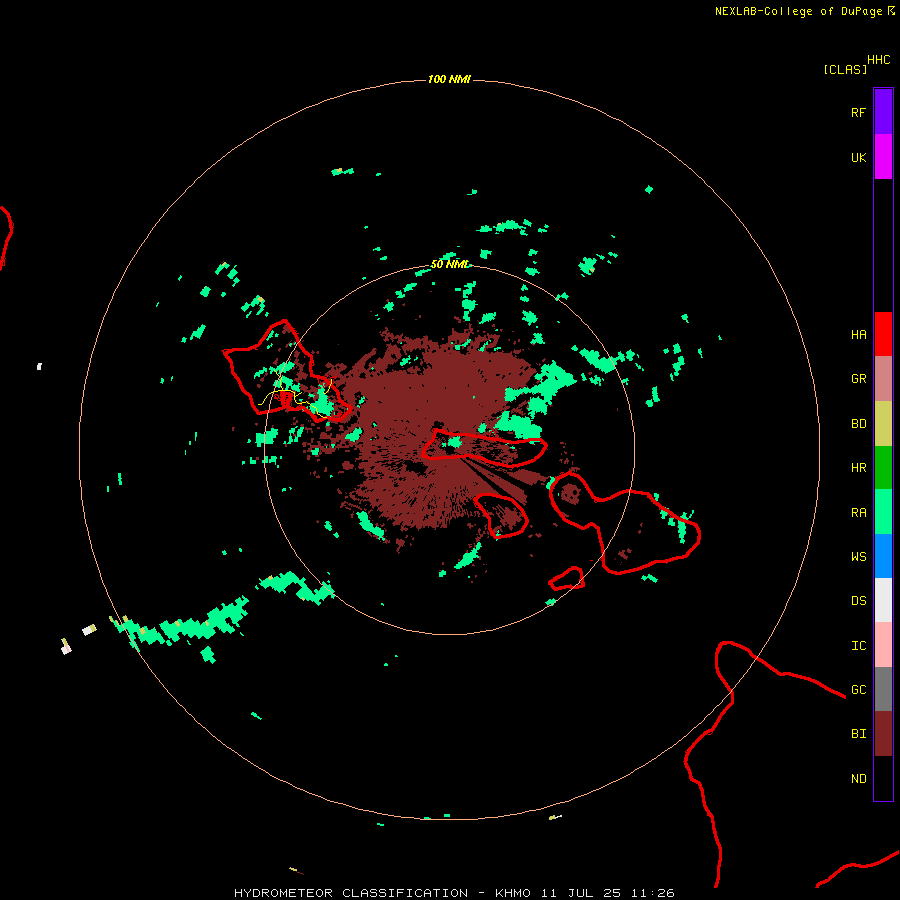
Task: Click the IC legend label
Action: (x=858, y=646)
